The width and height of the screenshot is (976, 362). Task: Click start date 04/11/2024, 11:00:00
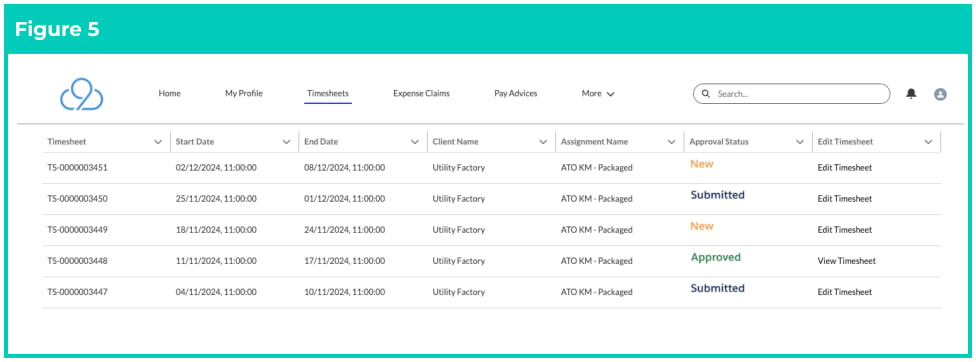point(216,292)
